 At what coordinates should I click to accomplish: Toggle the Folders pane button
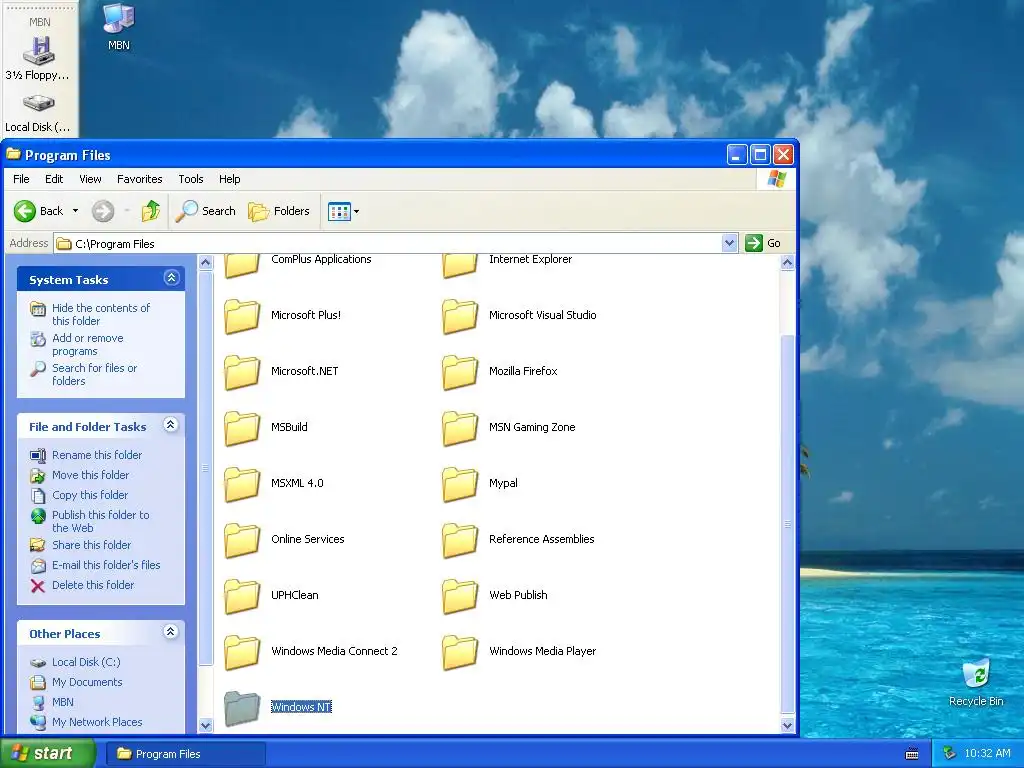[279, 211]
